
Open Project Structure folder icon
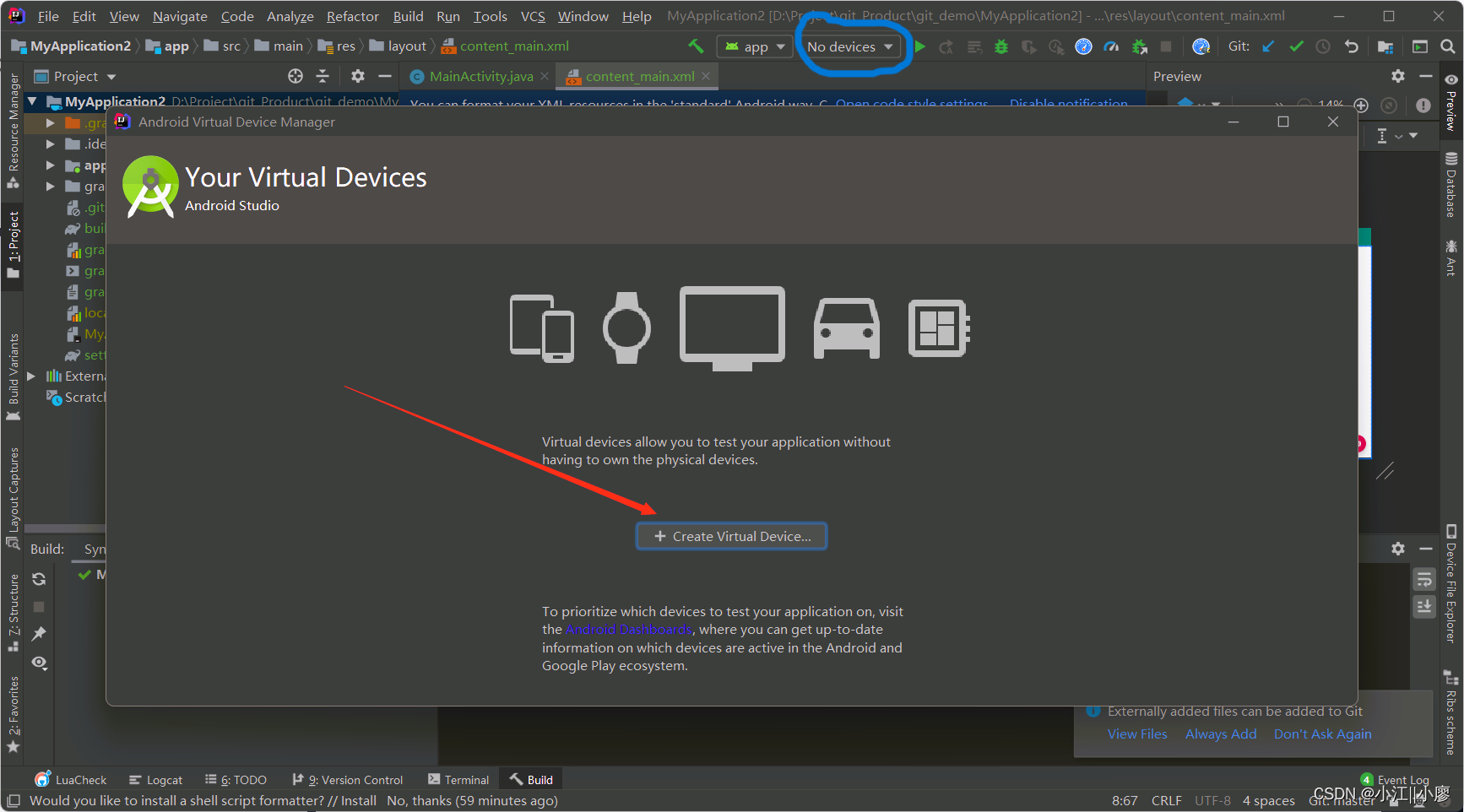[1385, 46]
